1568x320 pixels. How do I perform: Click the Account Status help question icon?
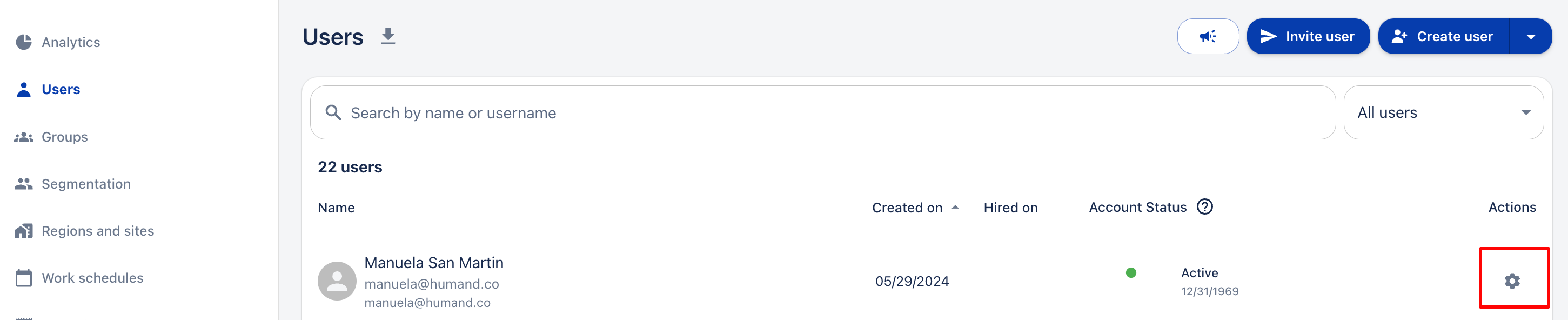(1204, 207)
